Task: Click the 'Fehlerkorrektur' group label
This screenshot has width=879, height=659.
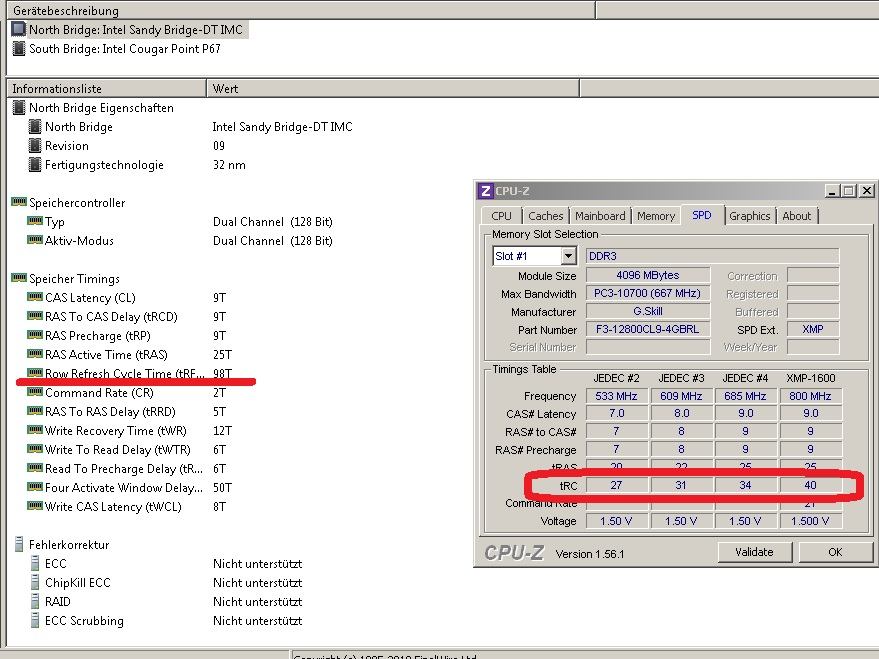Action: pos(69,545)
